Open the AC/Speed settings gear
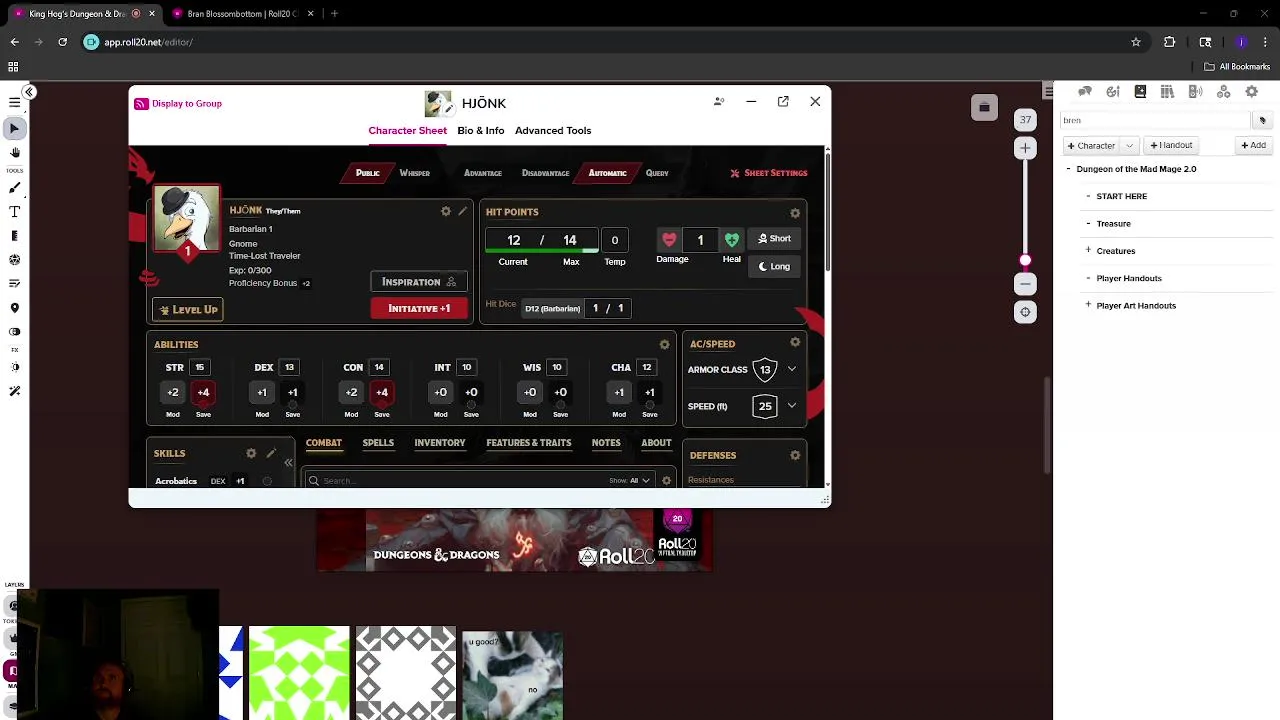This screenshot has width=1280, height=720. tap(795, 343)
